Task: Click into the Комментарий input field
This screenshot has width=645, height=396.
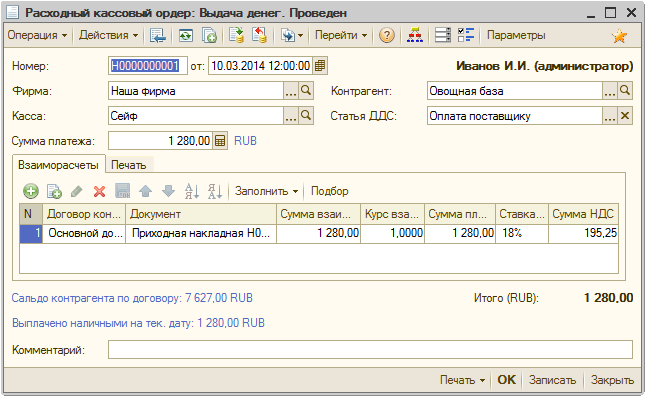Action: (x=370, y=350)
